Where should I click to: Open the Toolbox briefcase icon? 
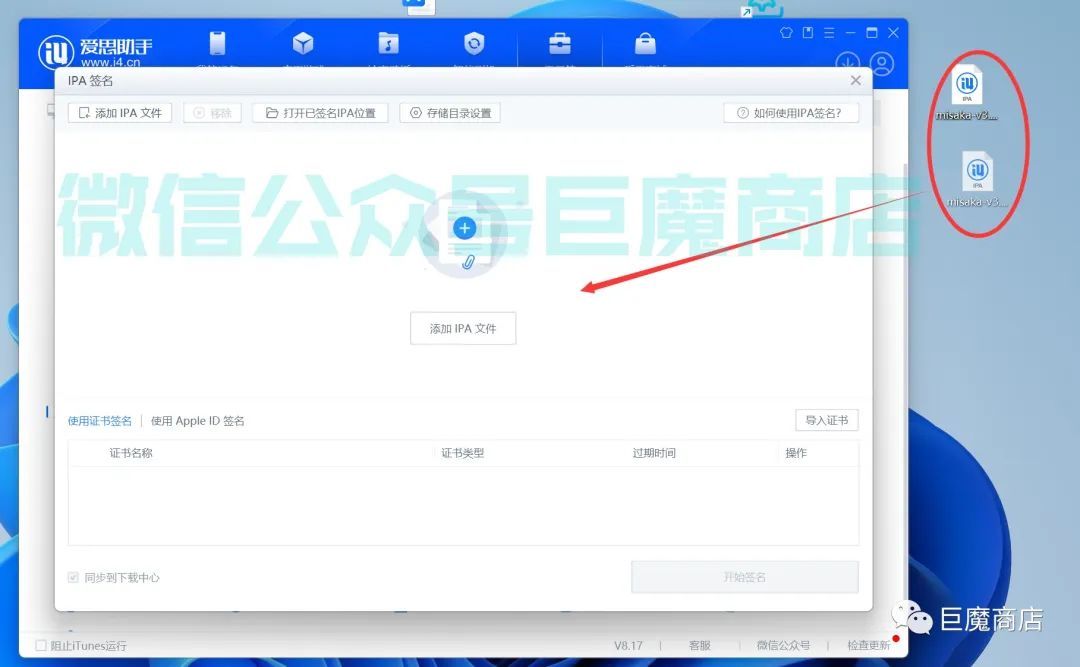(559, 43)
